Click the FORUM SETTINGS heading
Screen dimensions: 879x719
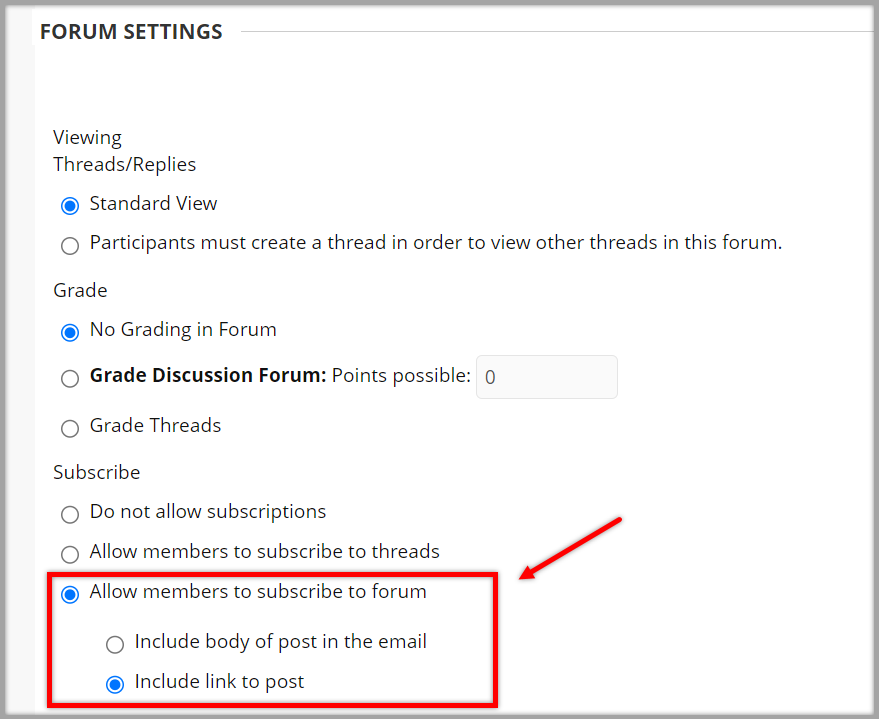click(x=130, y=31)
